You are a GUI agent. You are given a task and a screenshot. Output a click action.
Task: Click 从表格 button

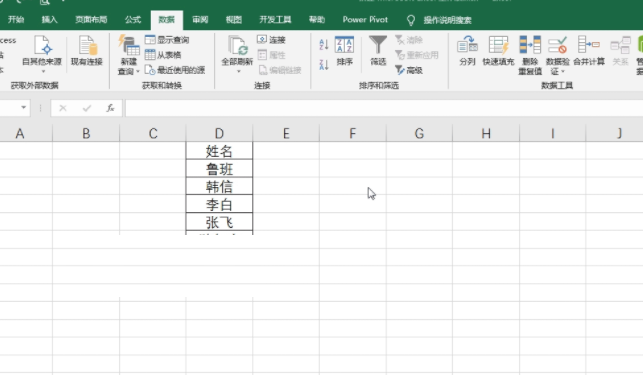click(163, 55)
